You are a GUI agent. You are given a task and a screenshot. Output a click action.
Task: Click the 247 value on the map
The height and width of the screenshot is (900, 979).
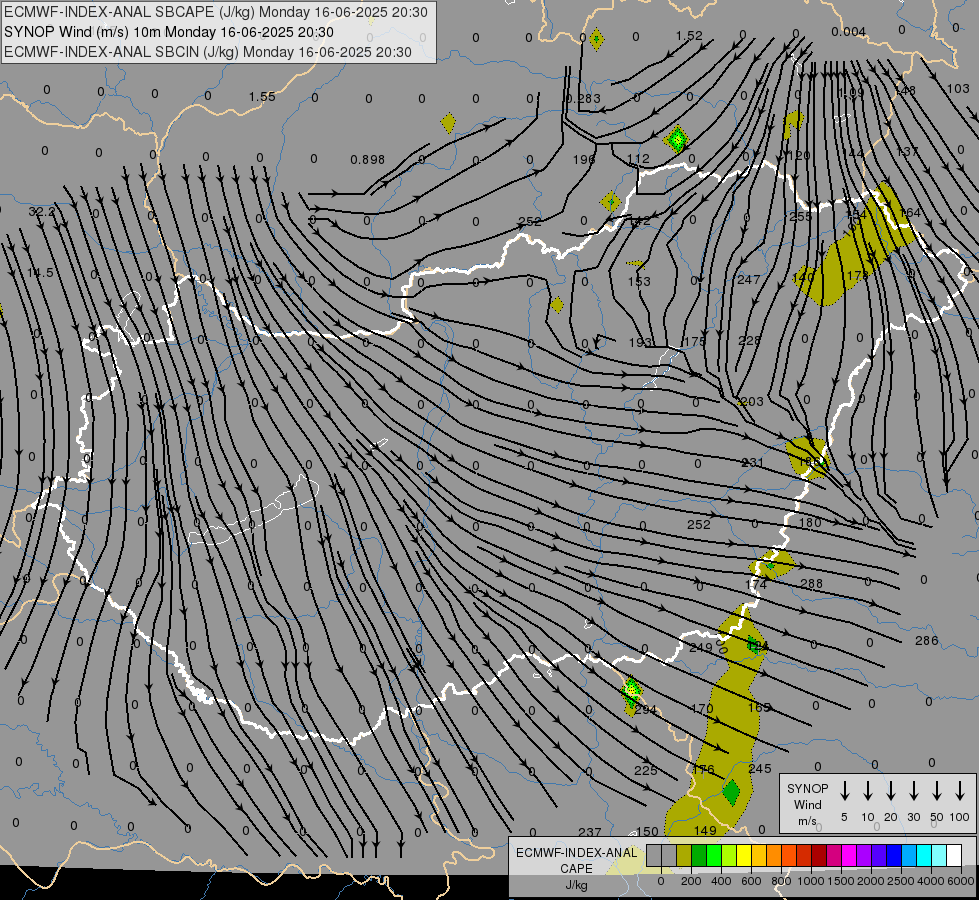click(748, 280)
